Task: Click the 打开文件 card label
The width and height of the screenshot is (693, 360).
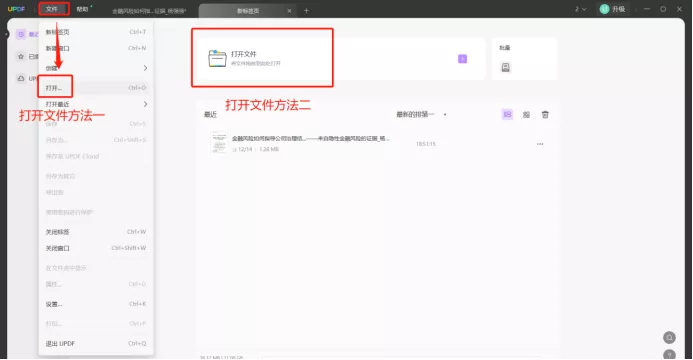Action: 244,54
